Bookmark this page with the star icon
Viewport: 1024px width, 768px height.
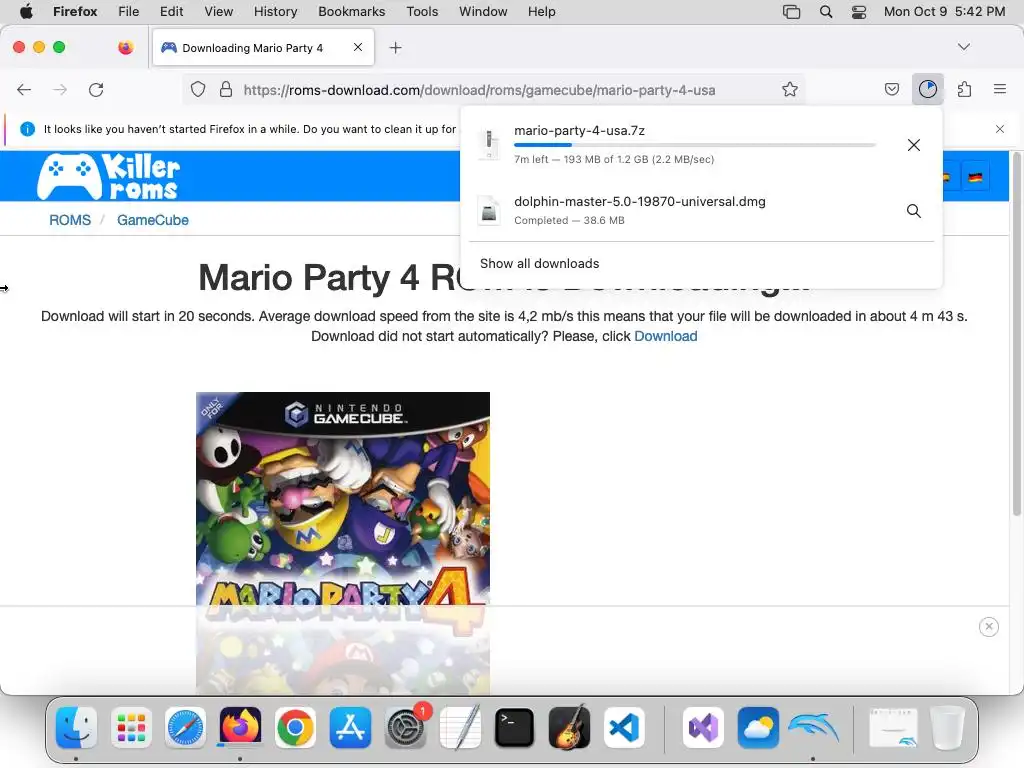[x=790, y=89]
